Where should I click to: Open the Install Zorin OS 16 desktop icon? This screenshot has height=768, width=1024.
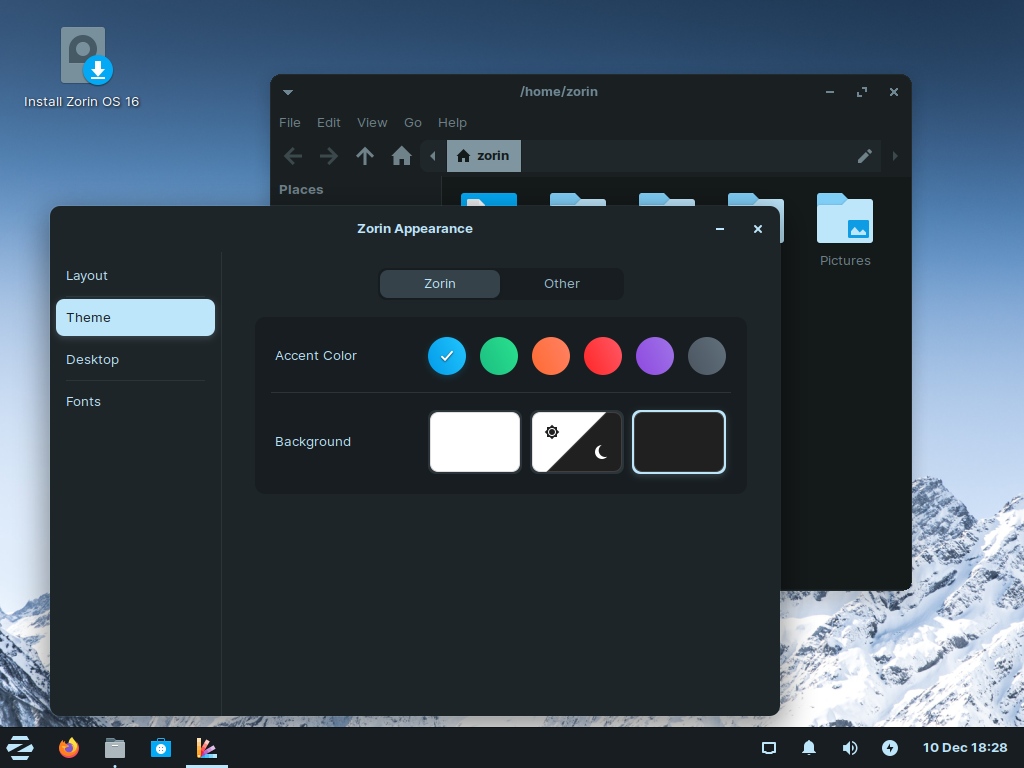[x=82, y=67]
